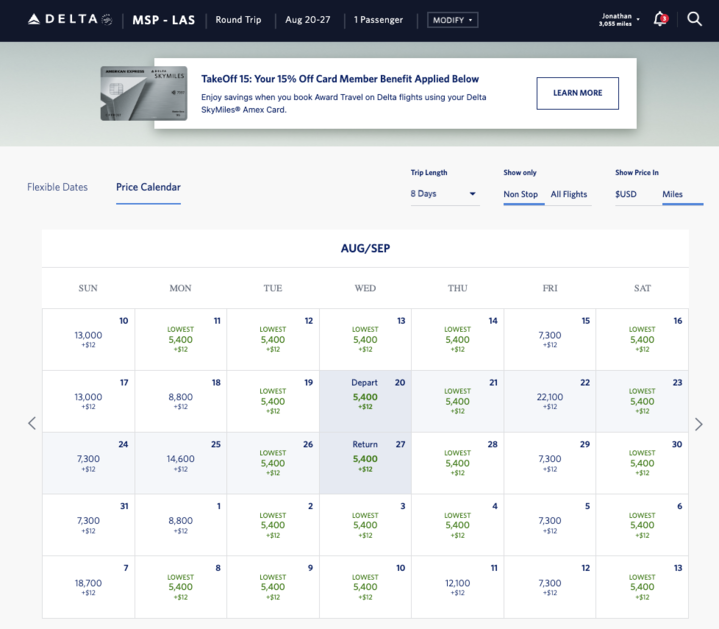Select September 1 priced 8,800 miles

[181, 525]
